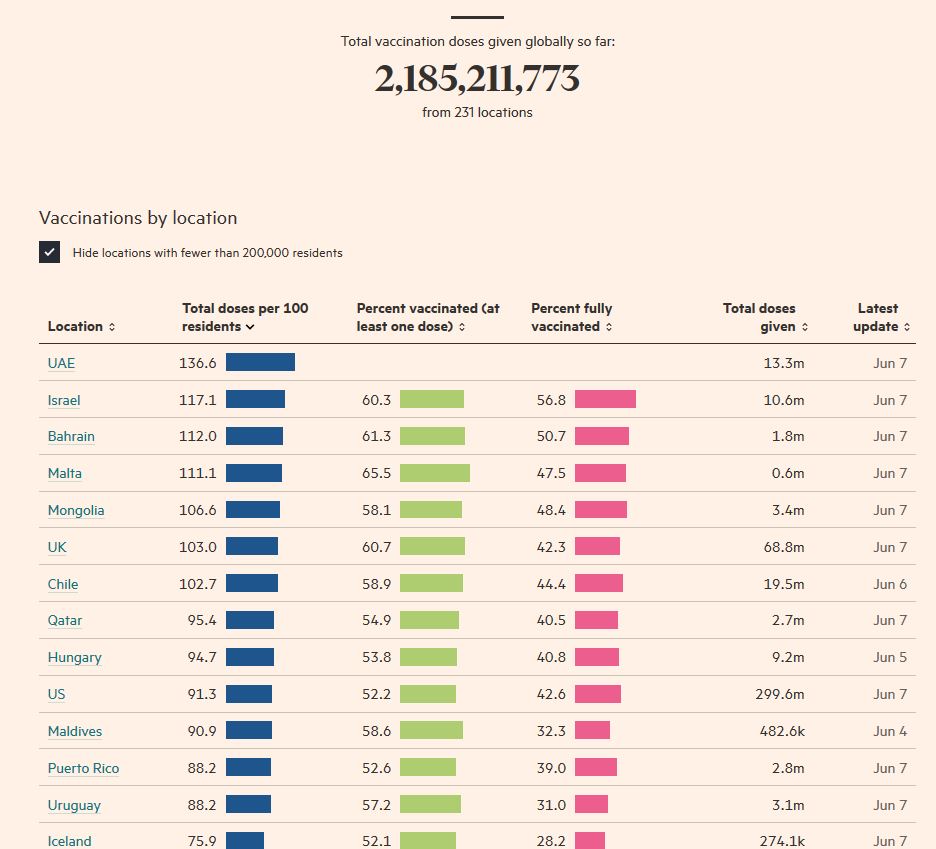Screen dimensions: 936x849
Task: Sort by Total doses per 100 residents
Action: [245, 317]
